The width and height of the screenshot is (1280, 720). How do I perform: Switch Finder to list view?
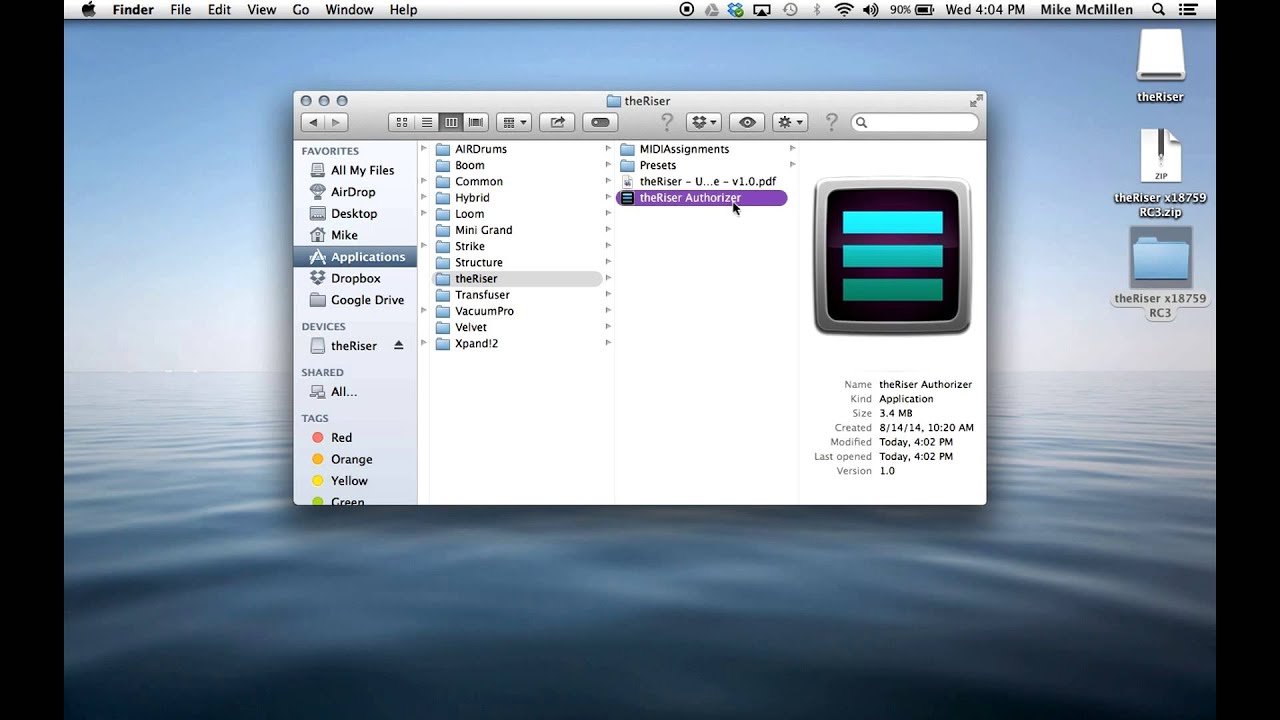point(426,122)
